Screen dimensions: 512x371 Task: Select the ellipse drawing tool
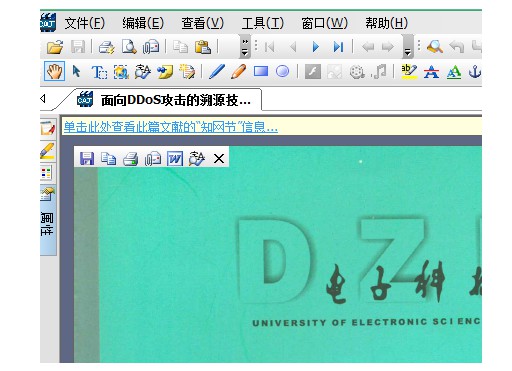[282, 71]
